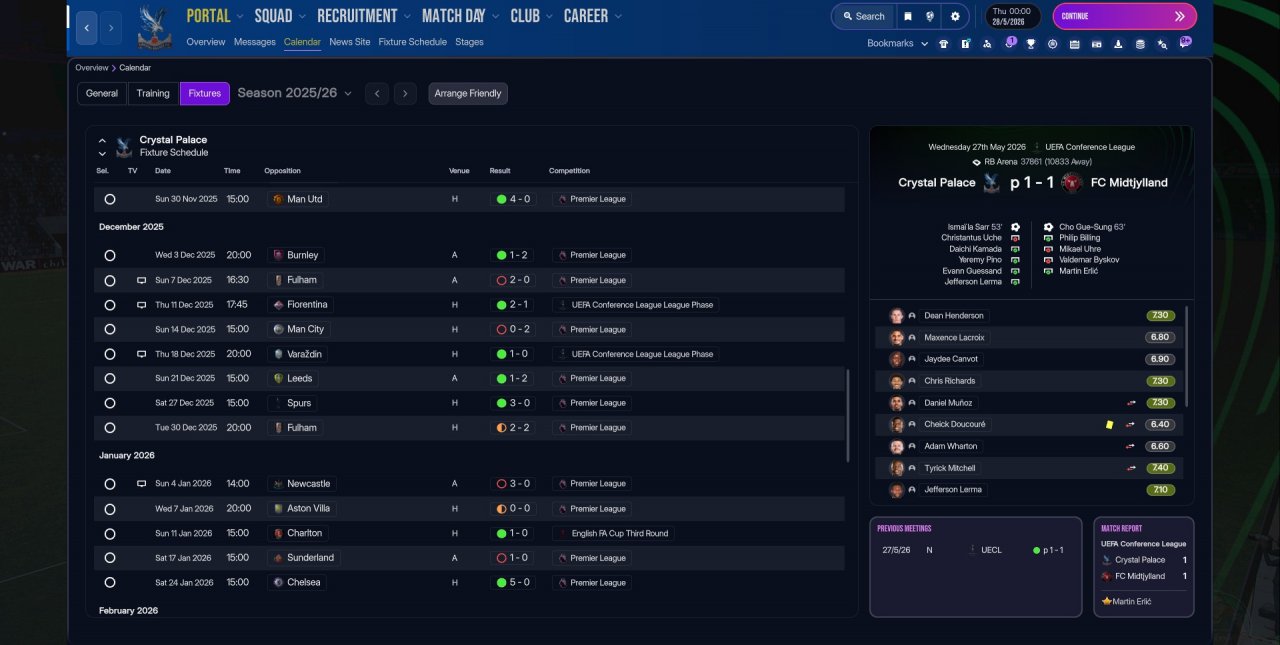Screen dimensions: 1280x645
Task: Switch to the General tab
Action: (102, 93)
